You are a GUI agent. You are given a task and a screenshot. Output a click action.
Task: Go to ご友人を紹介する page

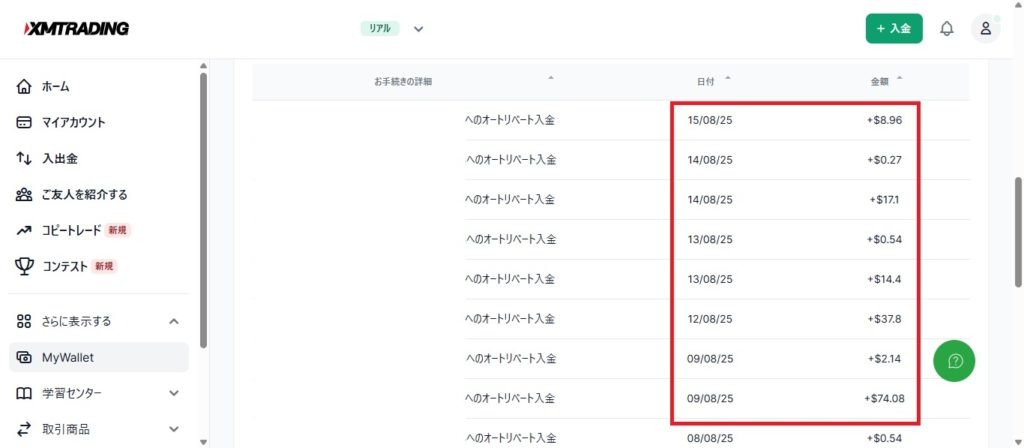point(84,195)
